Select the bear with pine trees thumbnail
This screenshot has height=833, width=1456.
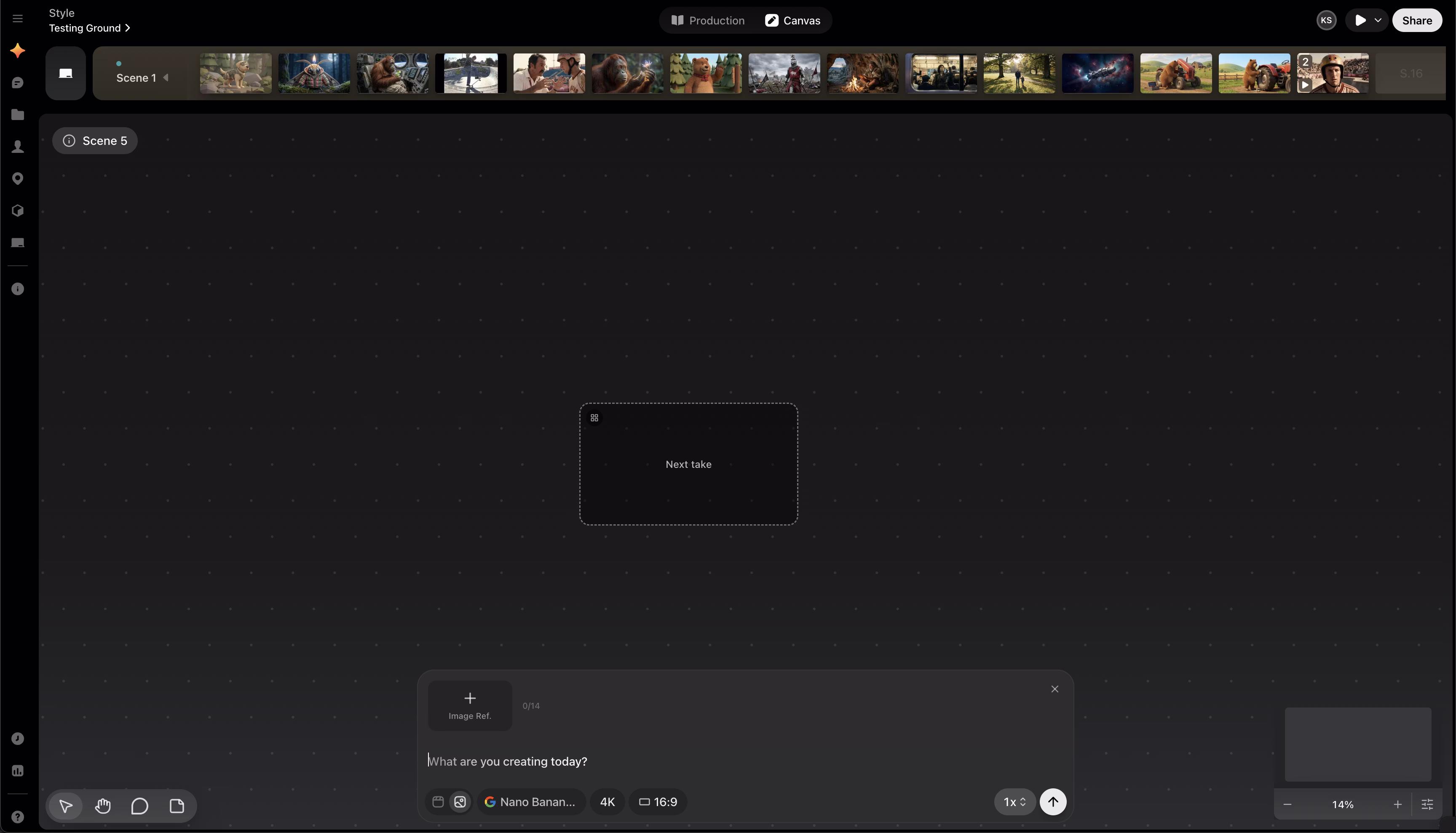706,73
